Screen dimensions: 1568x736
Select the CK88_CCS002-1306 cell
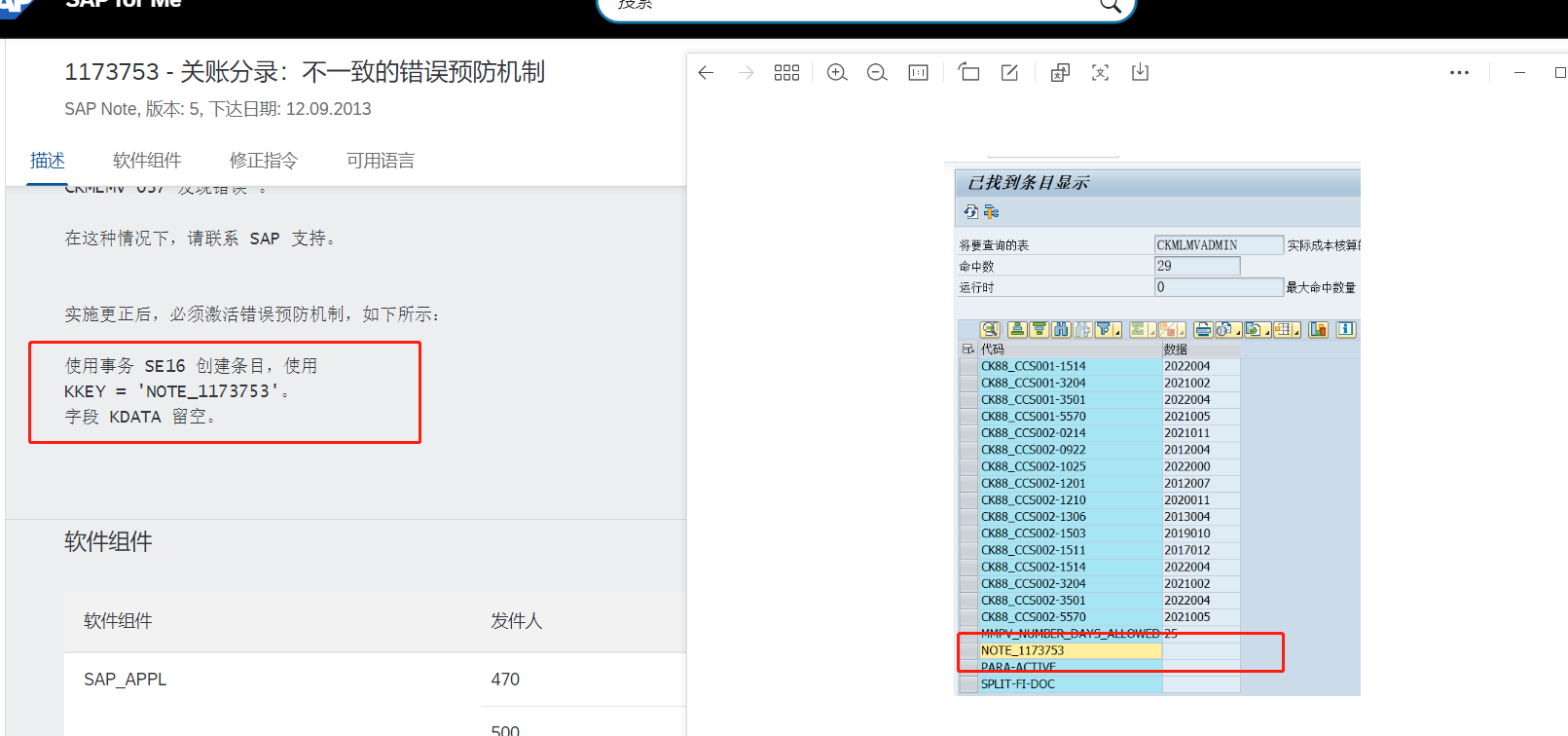1071,517
